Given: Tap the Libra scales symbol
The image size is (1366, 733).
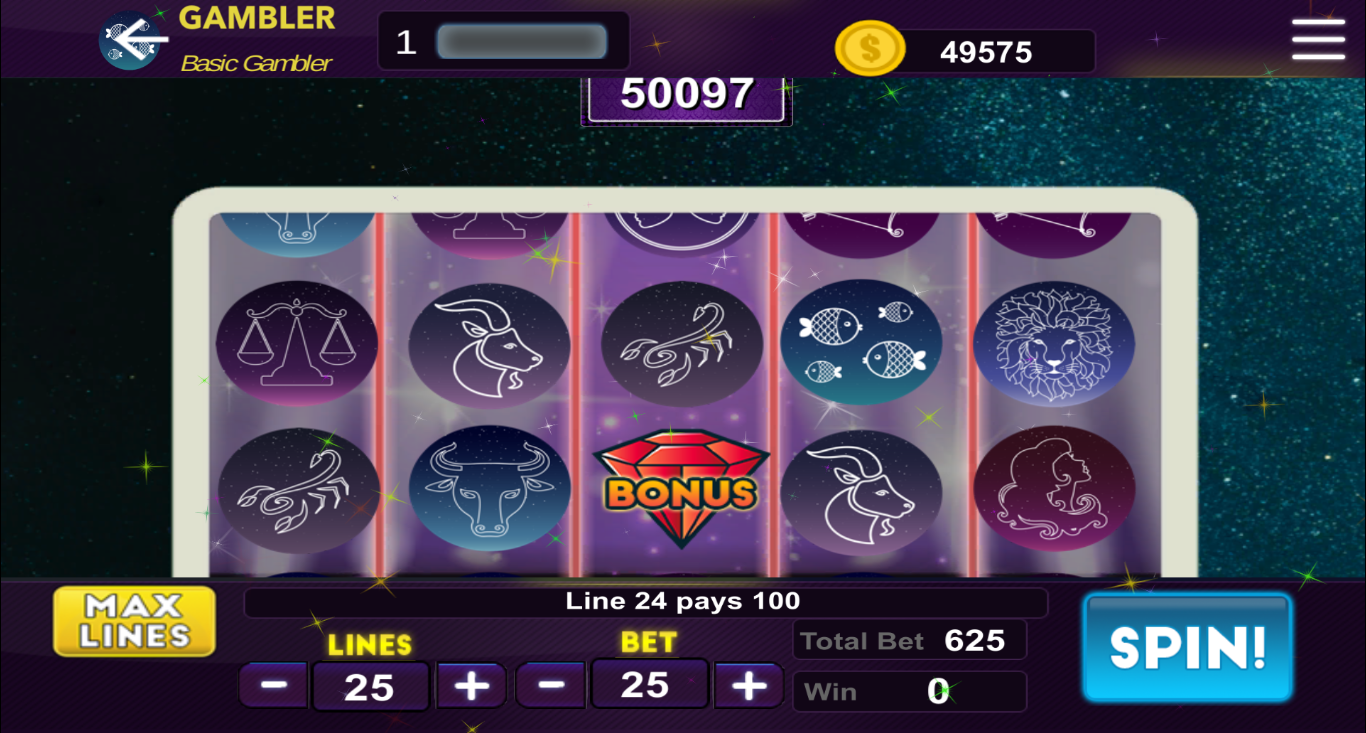Looking at the screenshot, I should pyautogui.click(x=297, y=342).
